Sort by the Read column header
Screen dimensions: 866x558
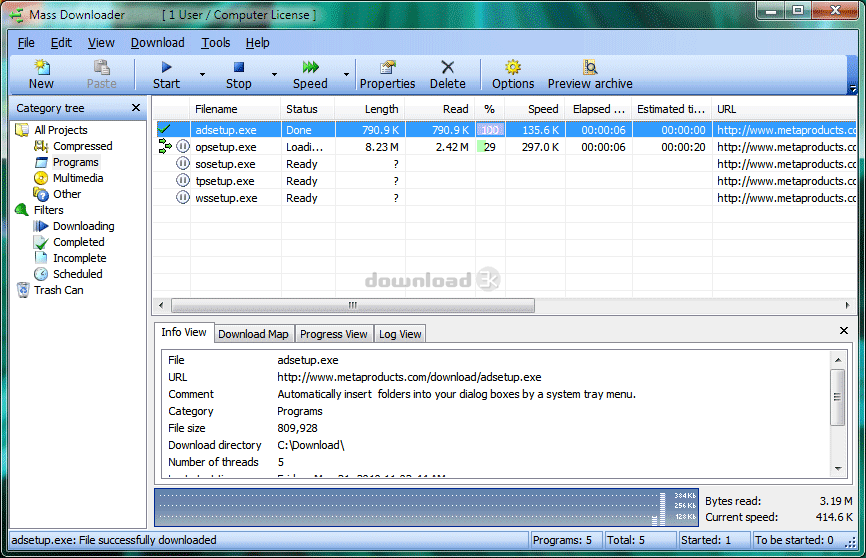click(x=440, y=109)
